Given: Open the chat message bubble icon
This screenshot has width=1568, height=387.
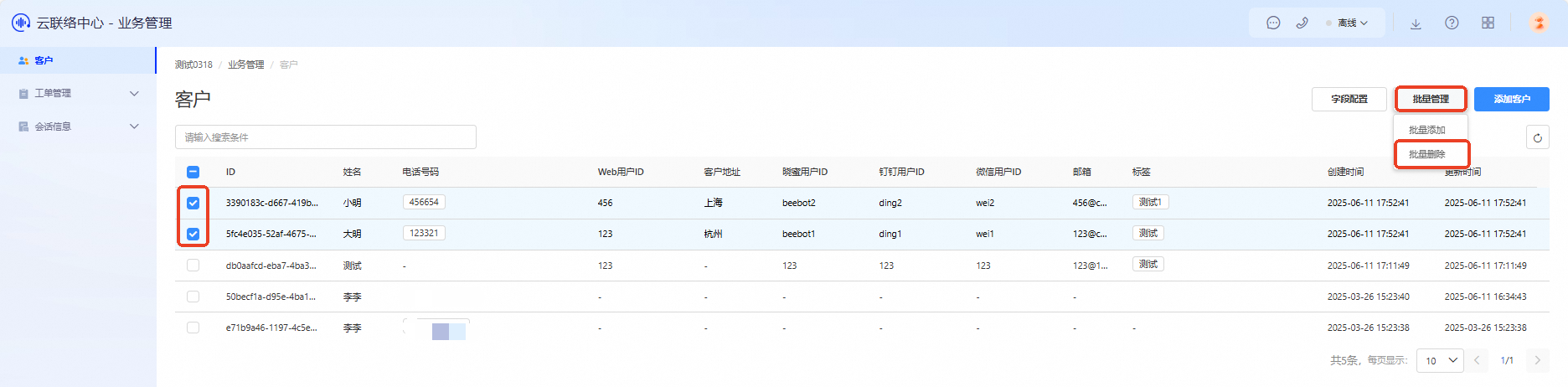Looking at the screenshot, I should [x=1273, y=23].
